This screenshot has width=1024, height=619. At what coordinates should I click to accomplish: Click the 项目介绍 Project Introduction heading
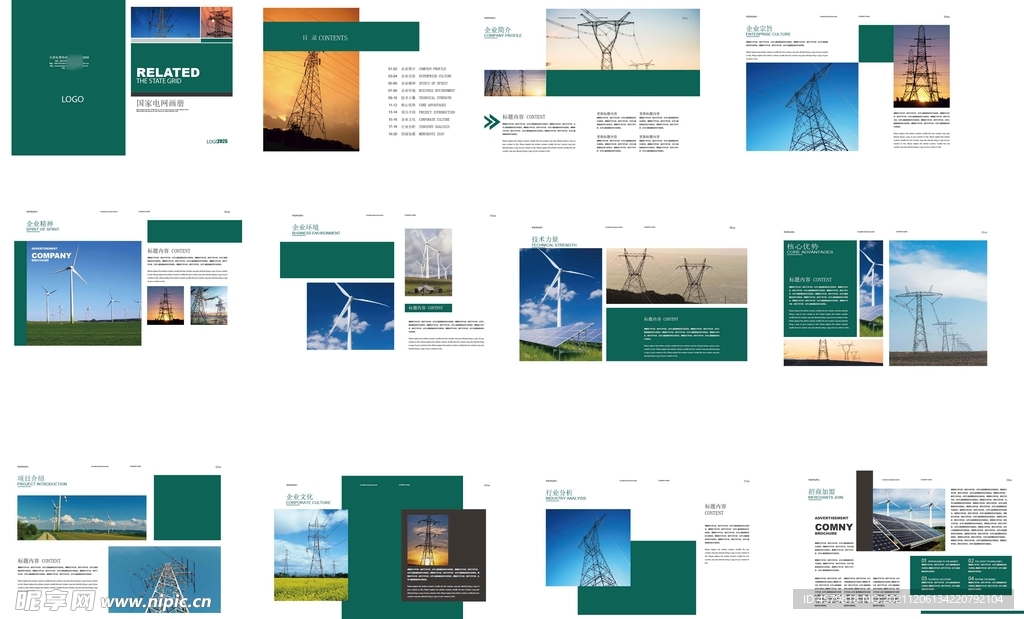click(x=41, y=481)
